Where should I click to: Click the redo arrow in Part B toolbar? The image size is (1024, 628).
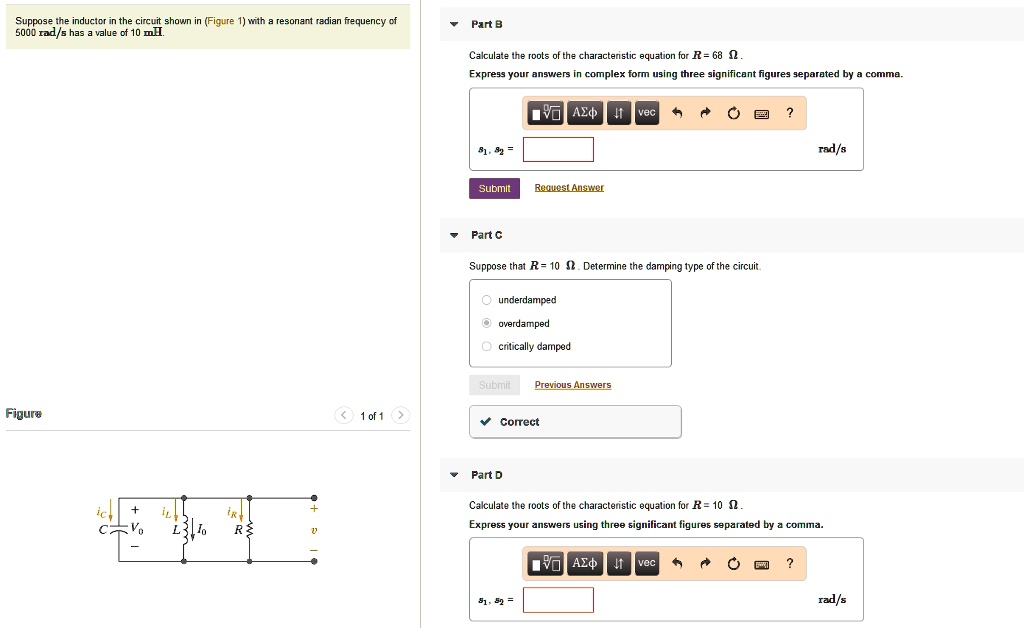(x=704, y=113)
